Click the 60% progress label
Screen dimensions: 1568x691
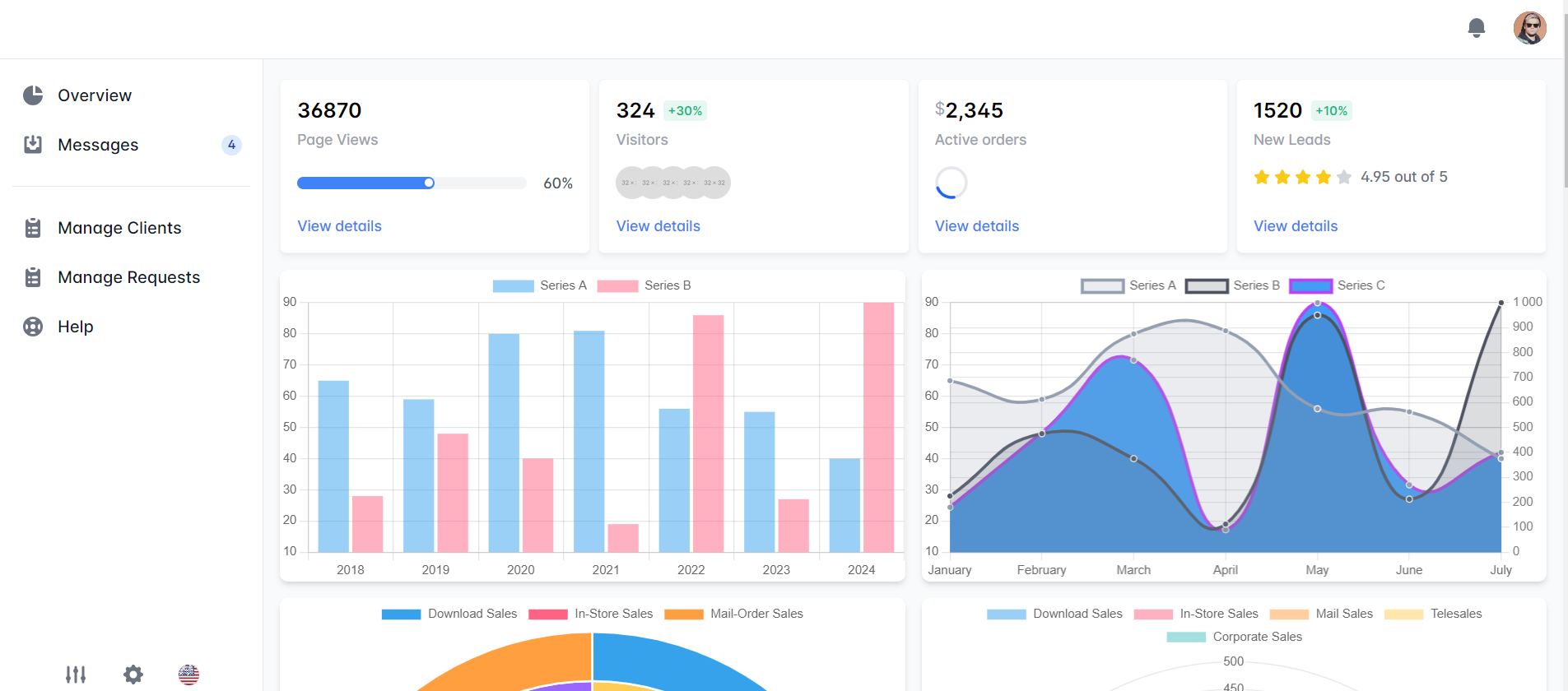(558, 183)
